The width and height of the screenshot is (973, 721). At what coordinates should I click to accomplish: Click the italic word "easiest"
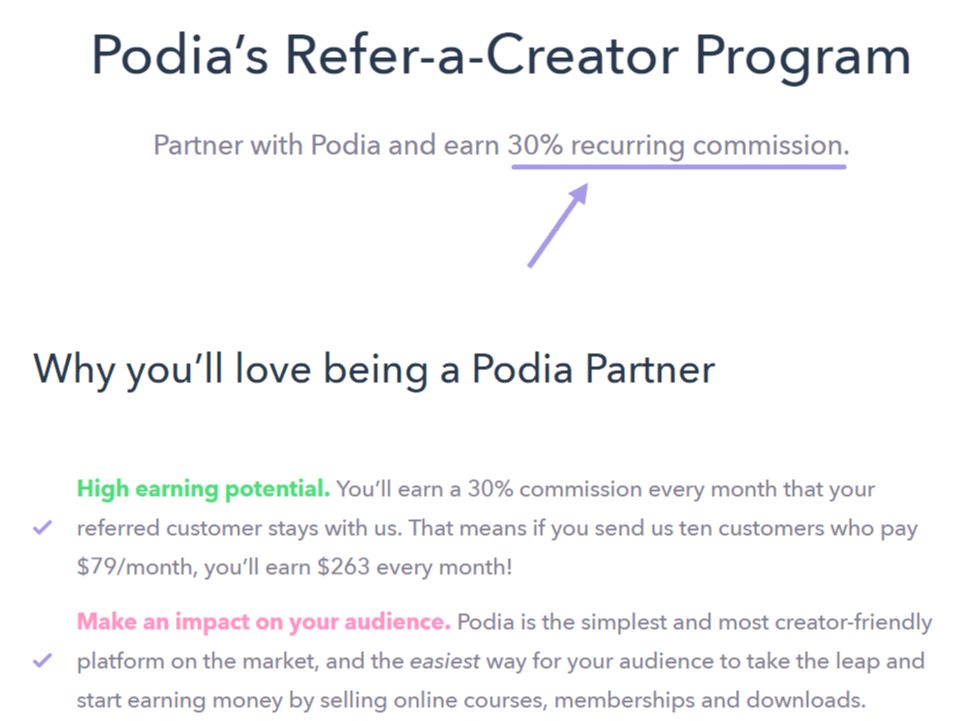click(445, 661)
